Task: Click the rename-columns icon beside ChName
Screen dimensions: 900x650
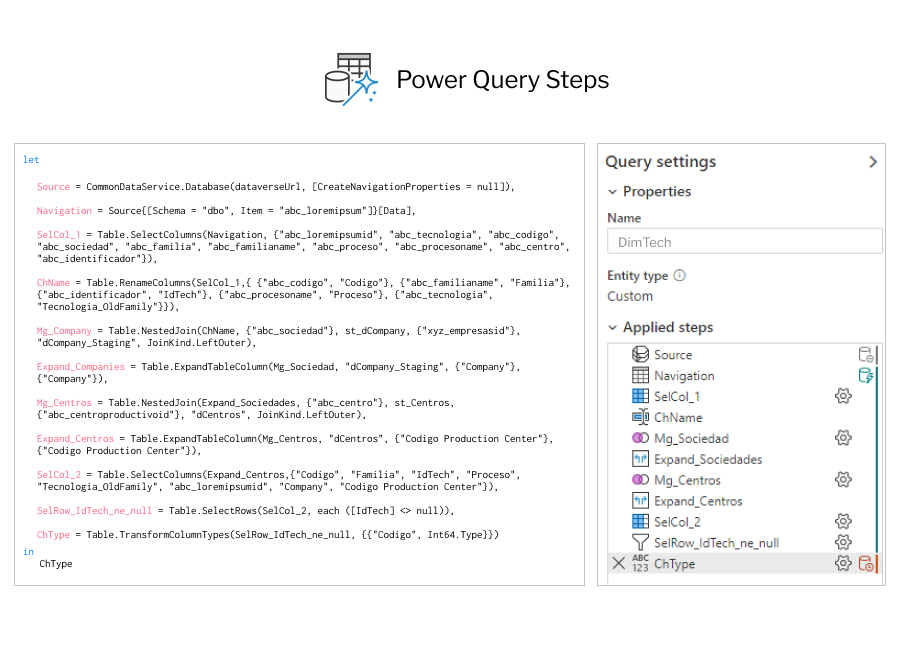Action: pos(640,417)
